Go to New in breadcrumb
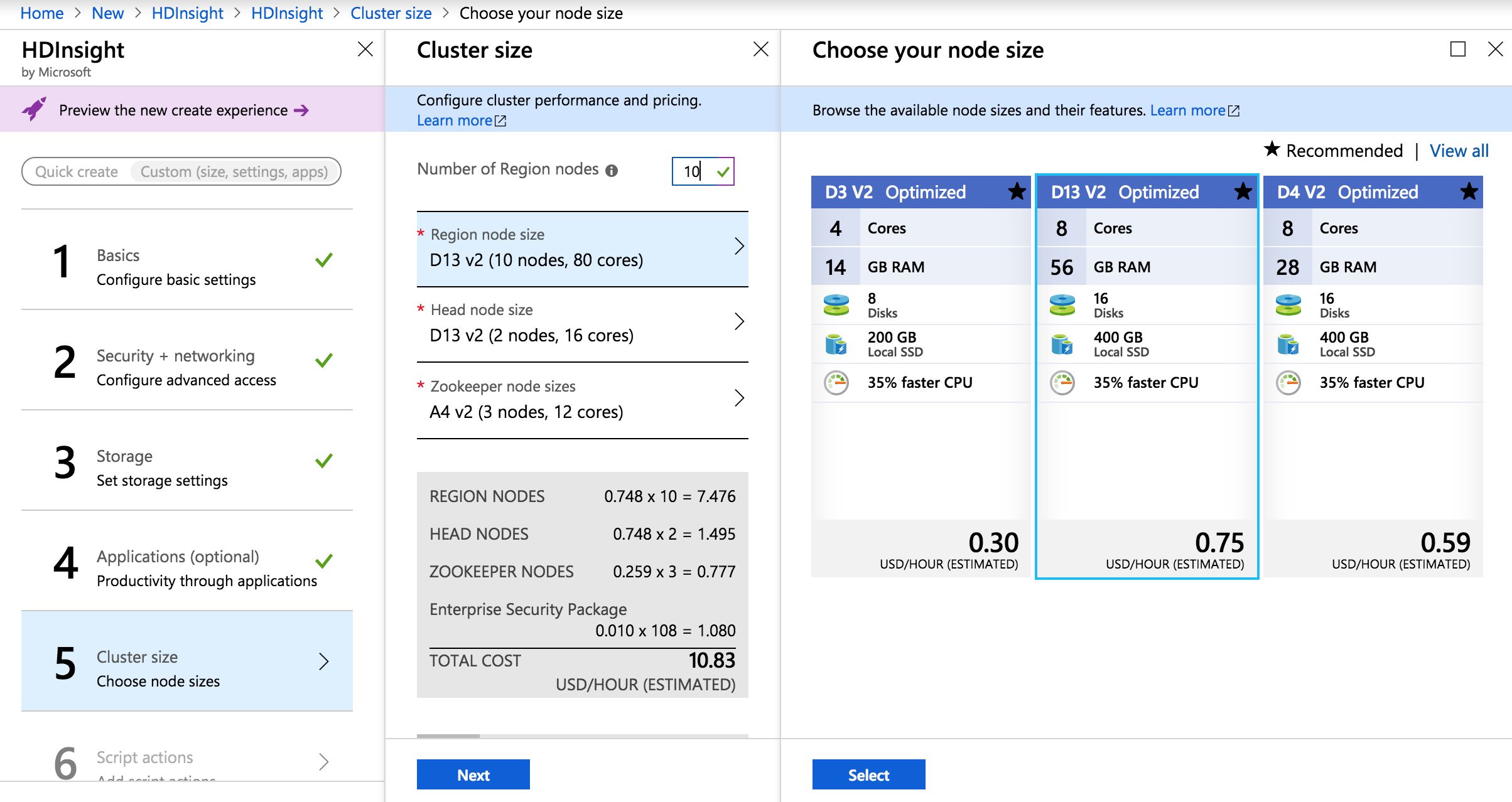 (108, 13)
